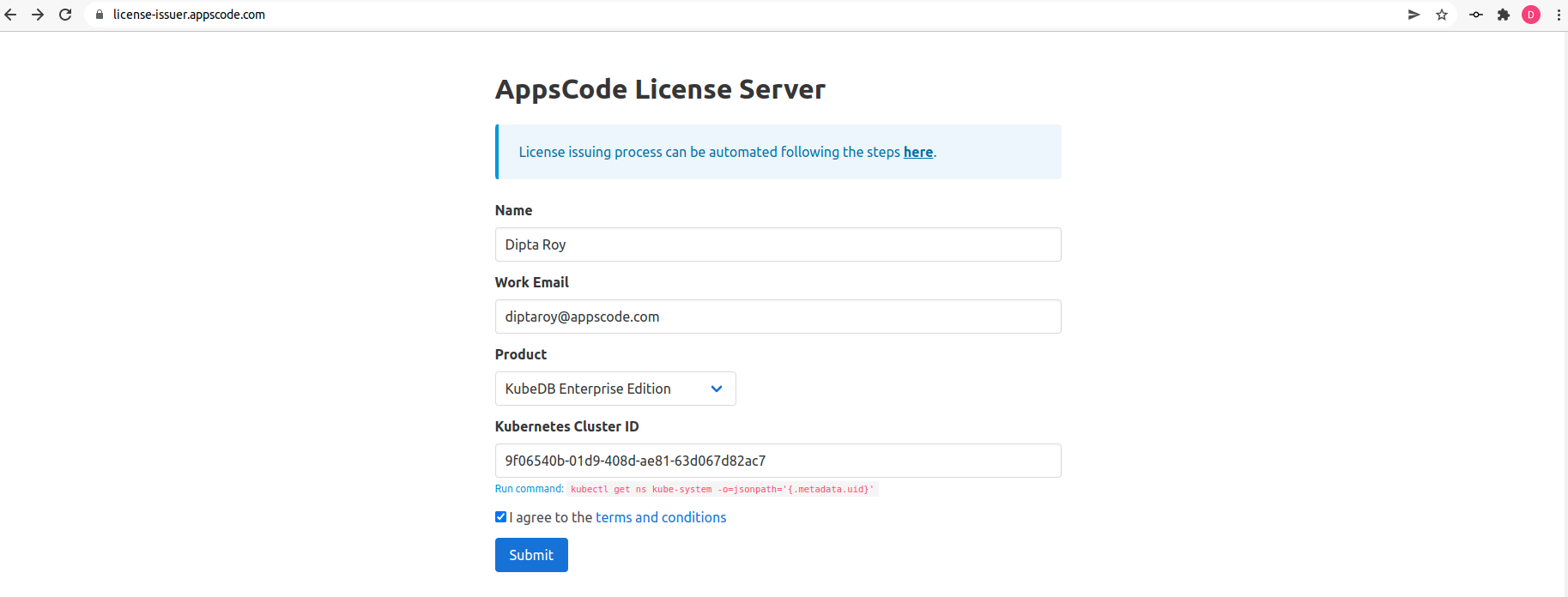Open browser extensions puzzle icon

[1504, 15]
